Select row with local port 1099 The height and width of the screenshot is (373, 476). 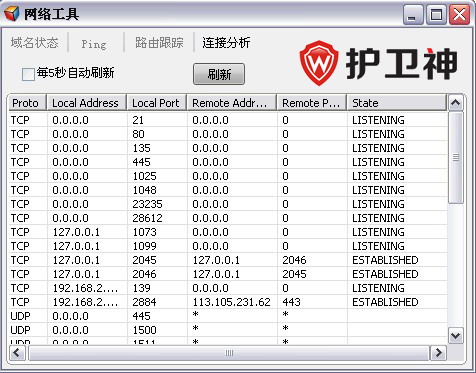pyautogui.click(x=228, y=246)
